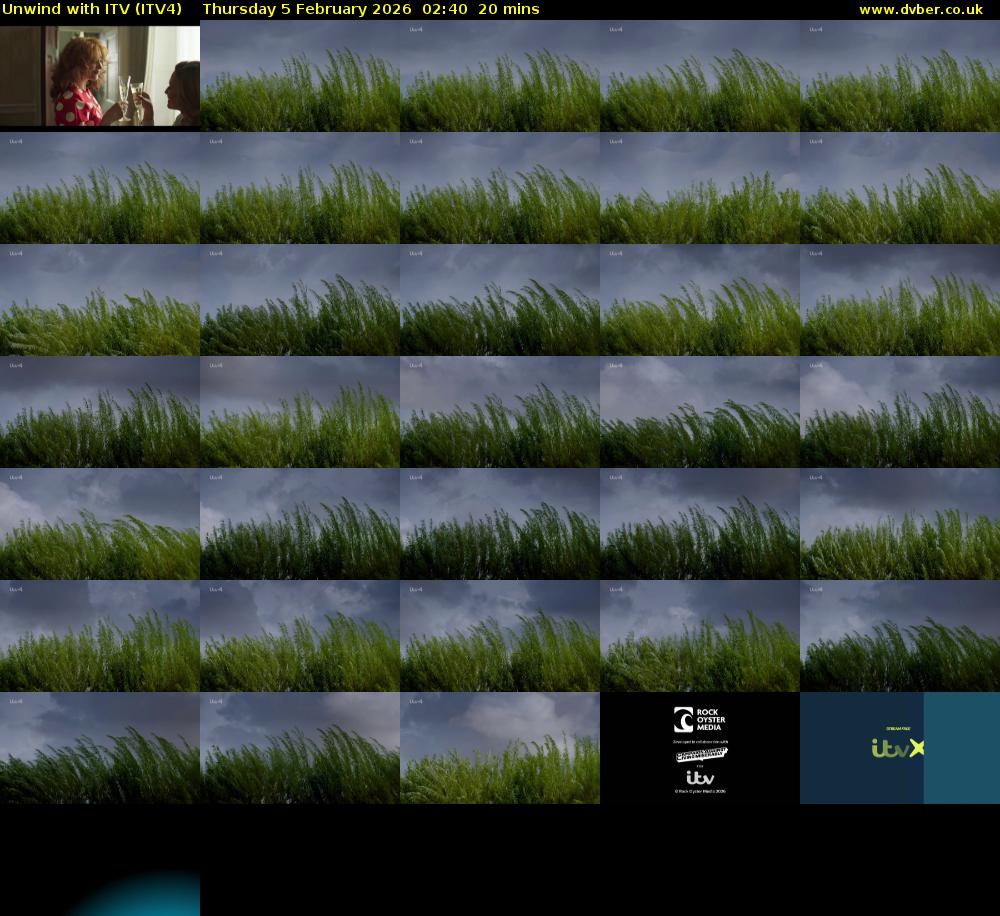Open the first grass thumbnail after champagne scene
The height and width of the screenshot is (916, 1000).
(x=300, y=76)
